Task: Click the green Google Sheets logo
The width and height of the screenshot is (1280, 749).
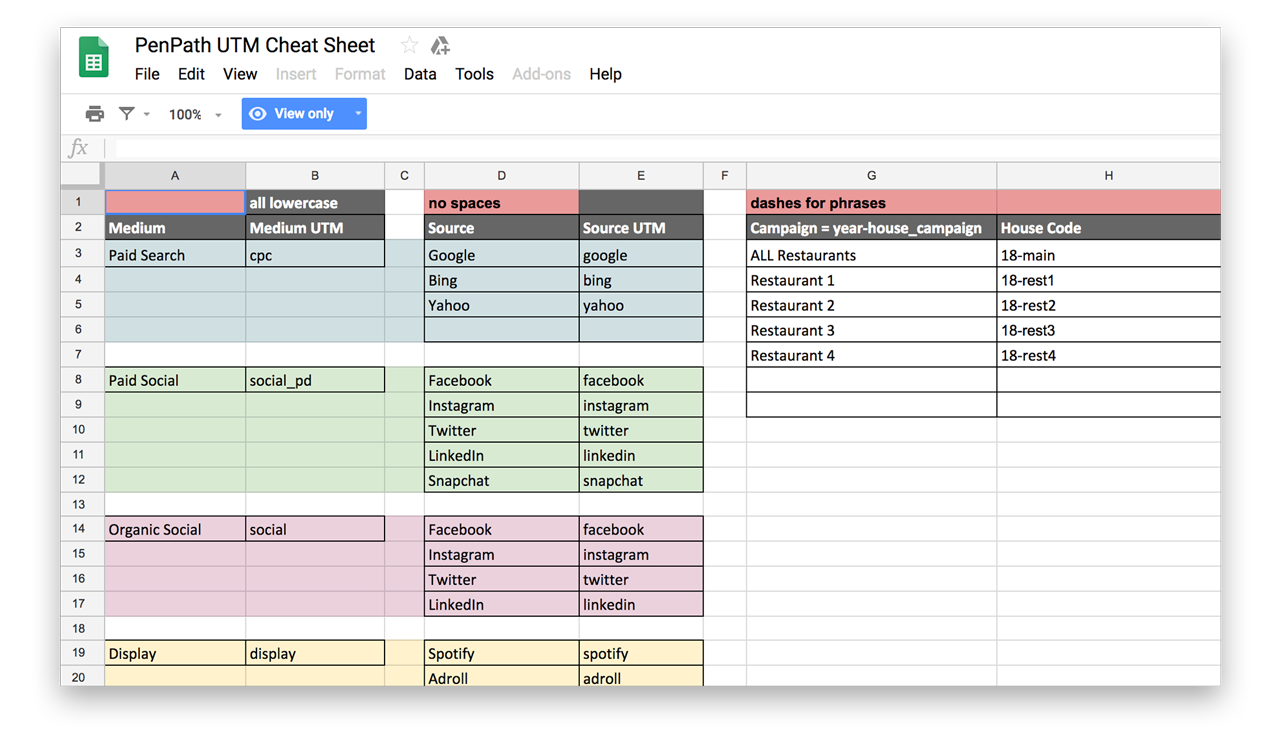Action: (93, 57)
